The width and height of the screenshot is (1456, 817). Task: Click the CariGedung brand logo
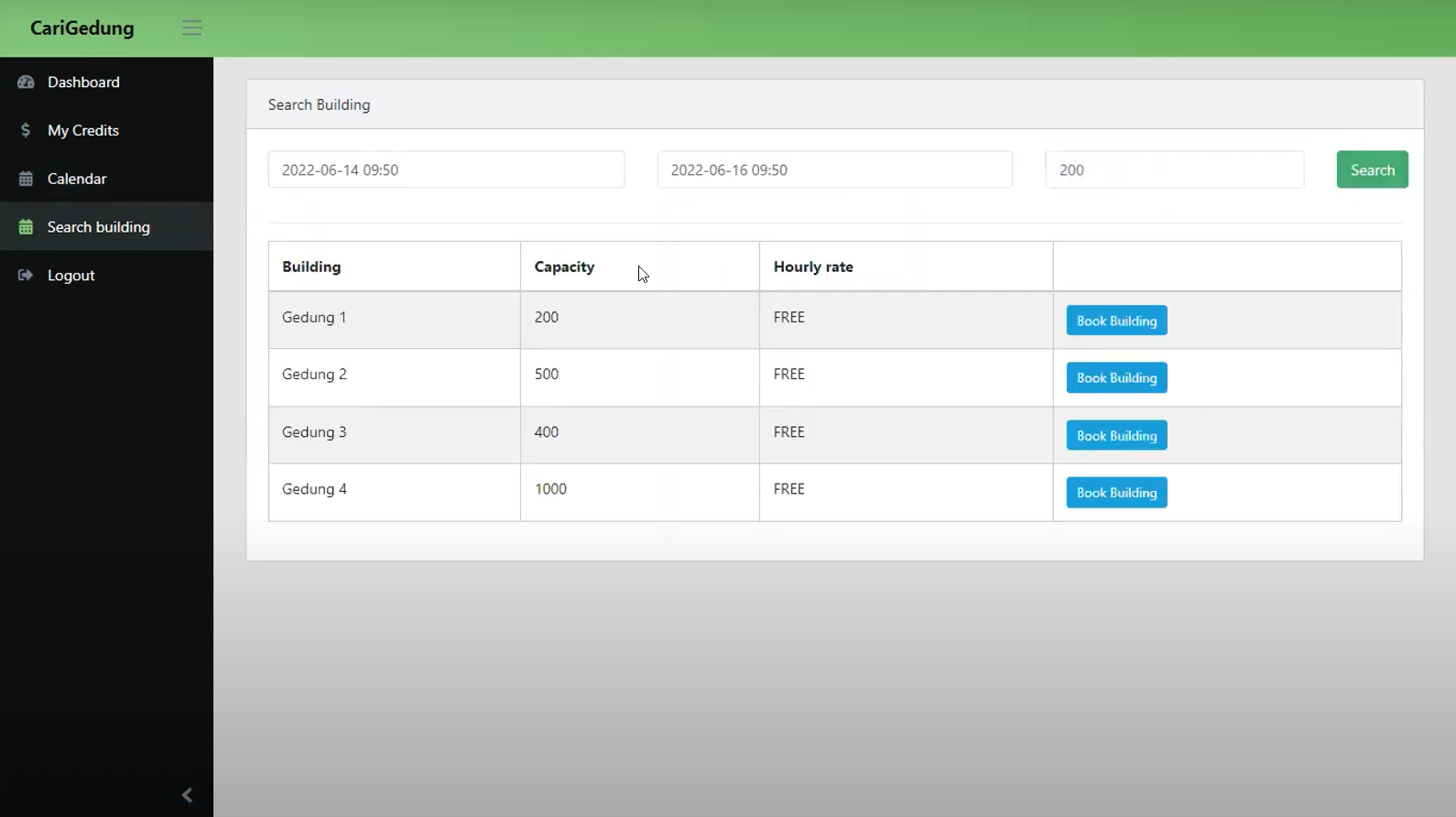click(82, 28)
